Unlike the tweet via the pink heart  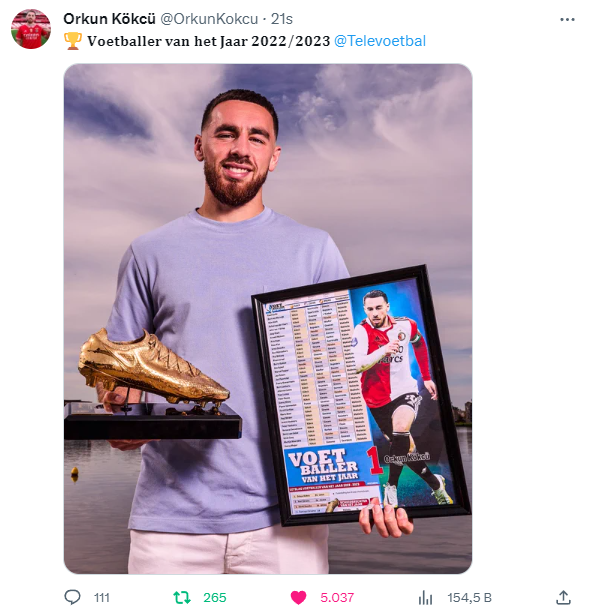pyautogui.click(x=298, y=598)
